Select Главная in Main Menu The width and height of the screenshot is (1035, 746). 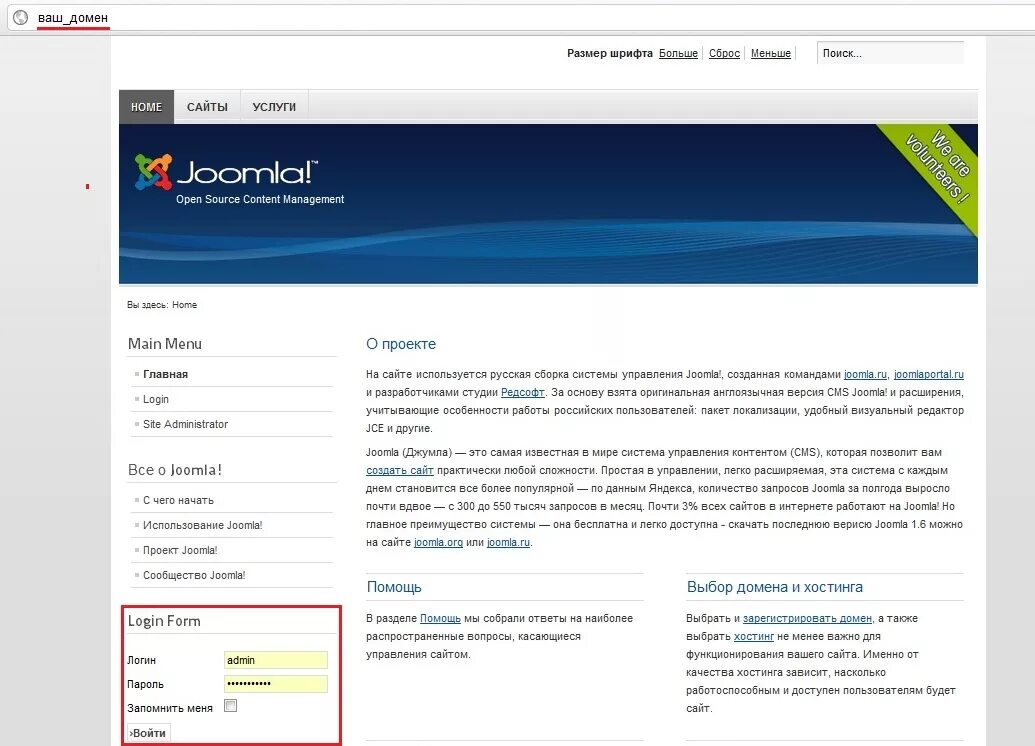point(166,374)
